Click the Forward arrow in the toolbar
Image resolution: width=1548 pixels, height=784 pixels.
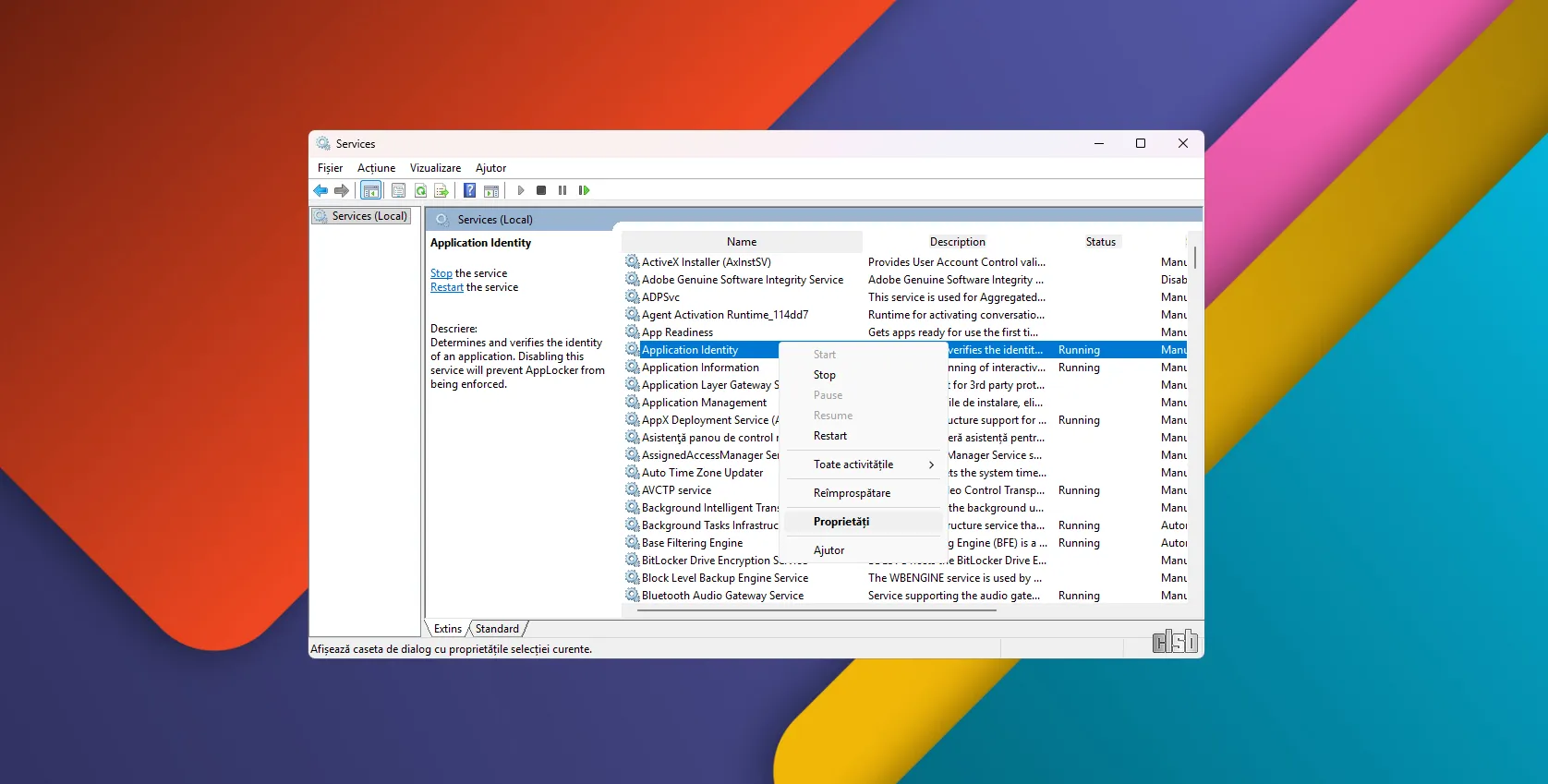[342, 190]
